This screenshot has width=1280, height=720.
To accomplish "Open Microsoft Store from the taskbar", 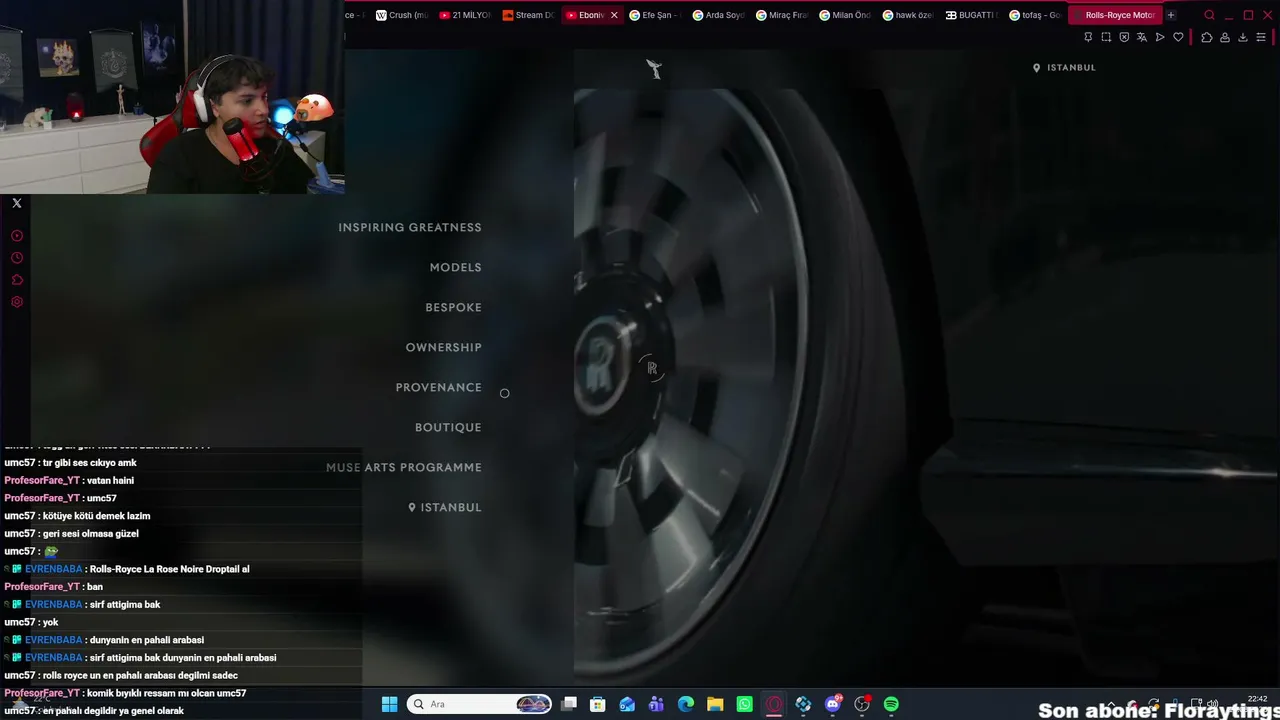I will 598,704.
